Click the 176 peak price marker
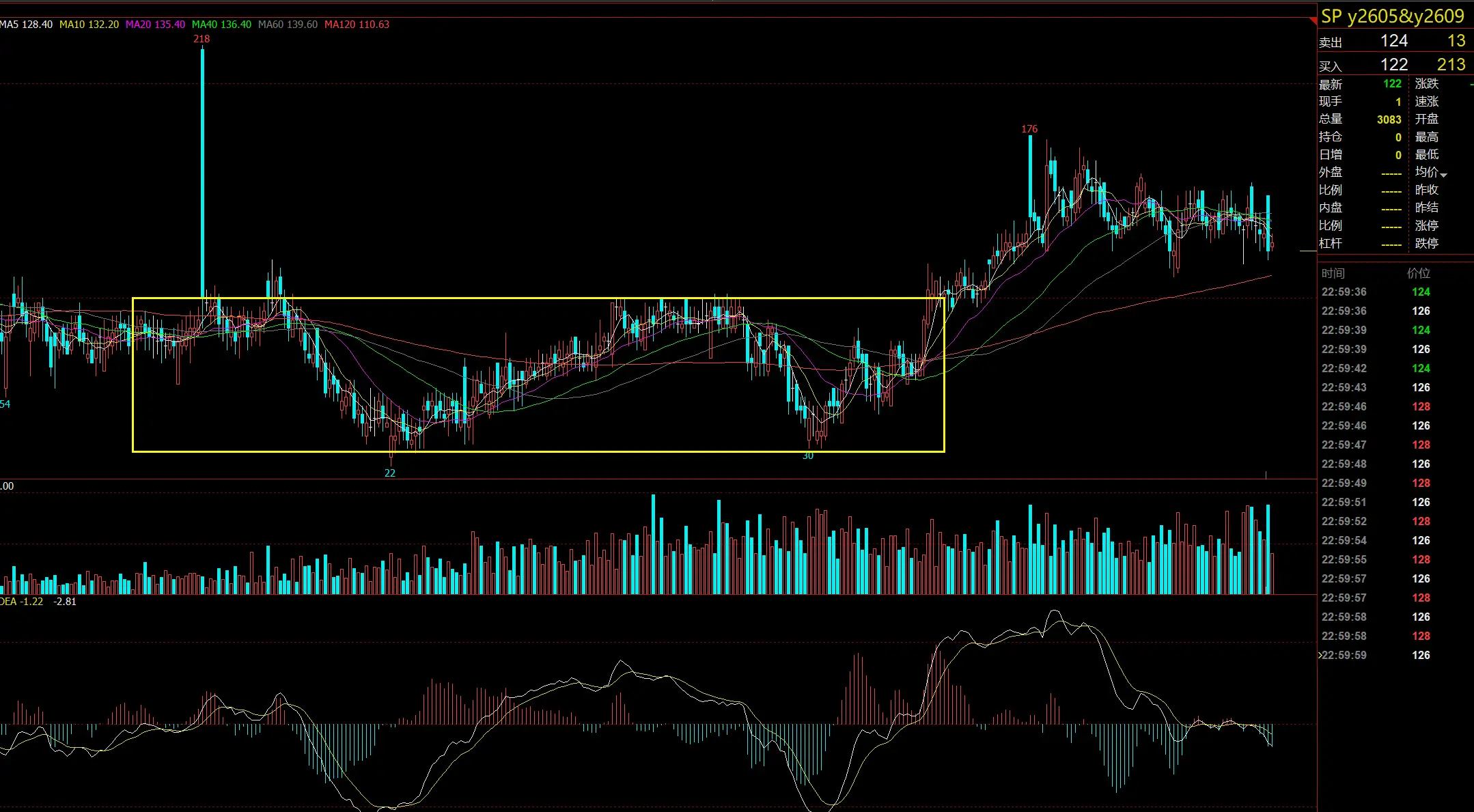 coord(1029,129)
